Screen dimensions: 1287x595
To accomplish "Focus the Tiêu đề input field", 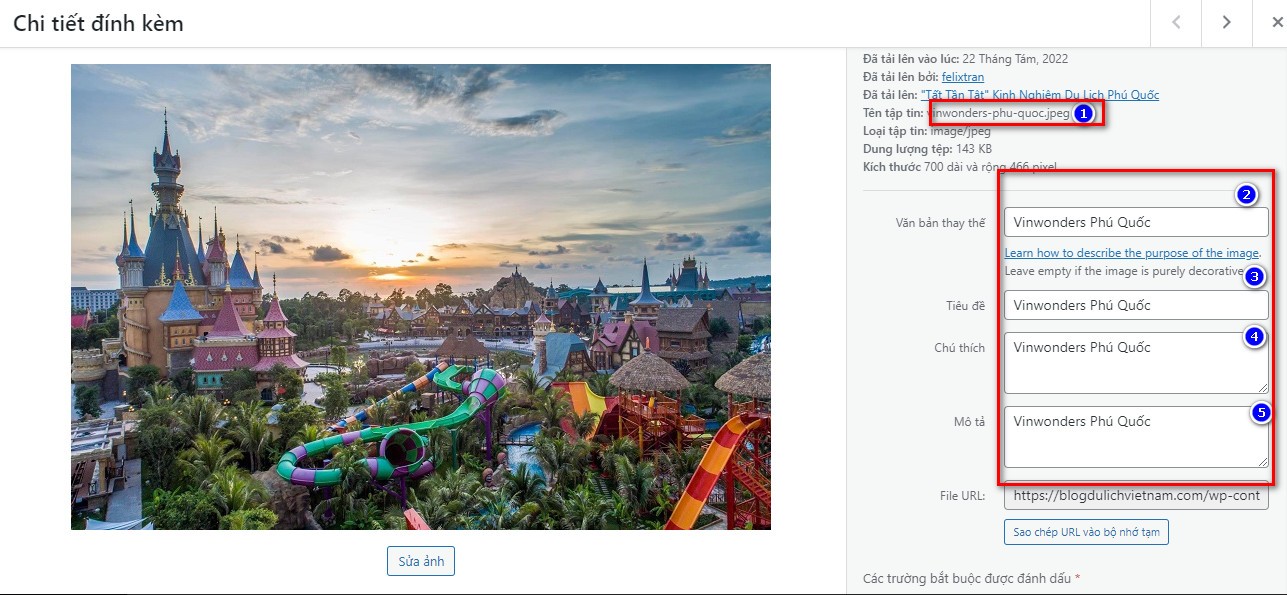I will (1136, 305).
